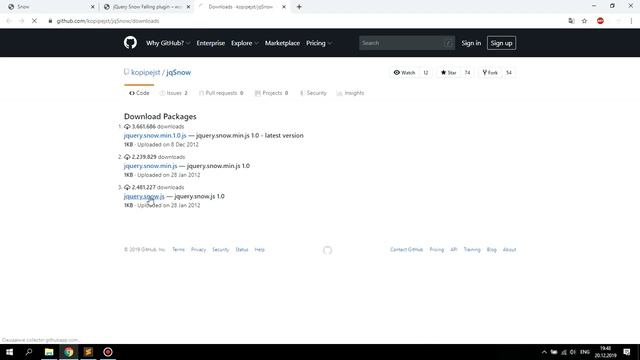The height and width of the screenshot is (360, 640).
Task: Open the footer About link
Action: click(509, 249)
